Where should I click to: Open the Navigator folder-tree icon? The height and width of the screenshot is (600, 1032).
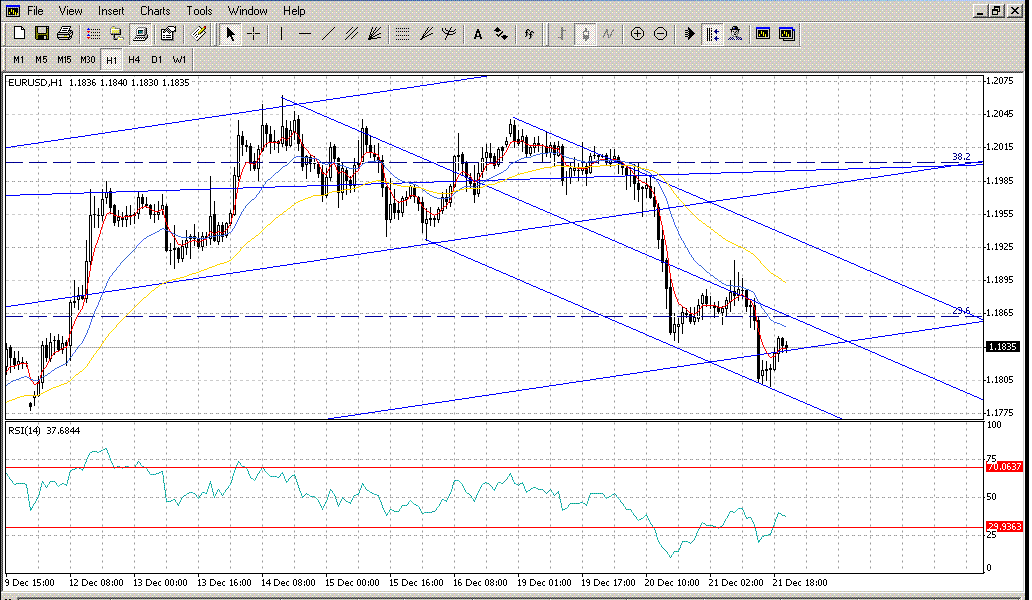116,34
